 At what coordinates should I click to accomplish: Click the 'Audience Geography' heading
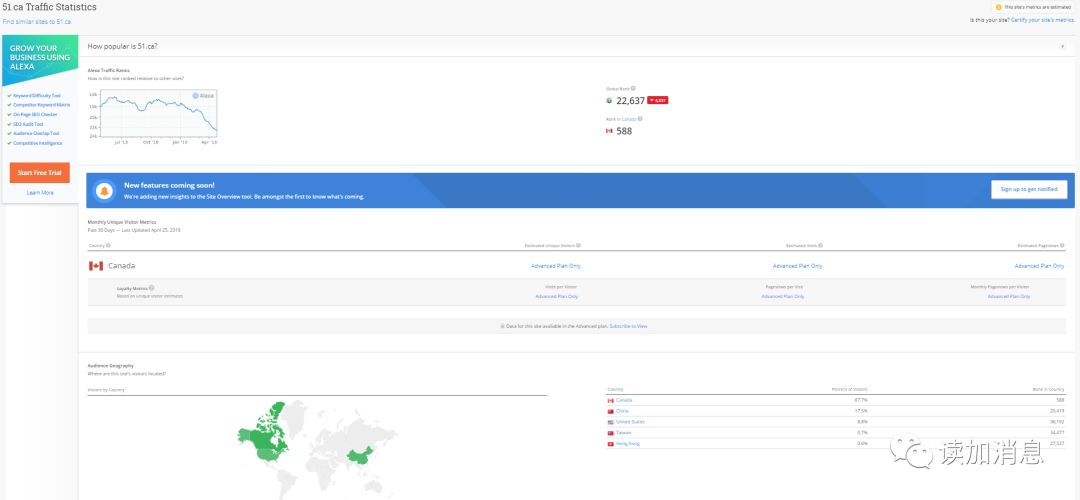click(x=111, y=365)
